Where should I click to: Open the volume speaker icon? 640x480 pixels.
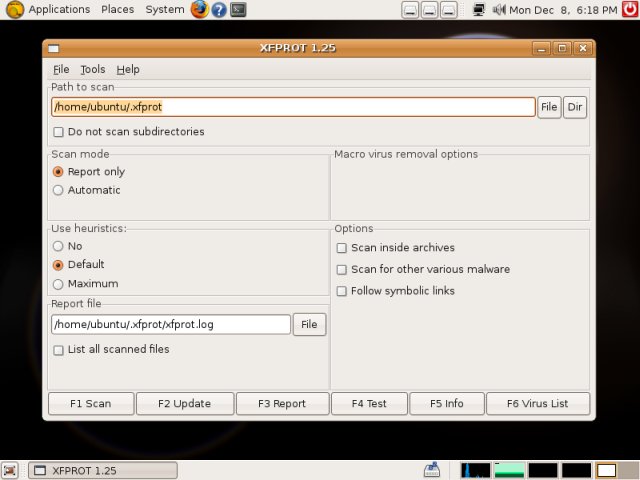(x=498, y=9)
